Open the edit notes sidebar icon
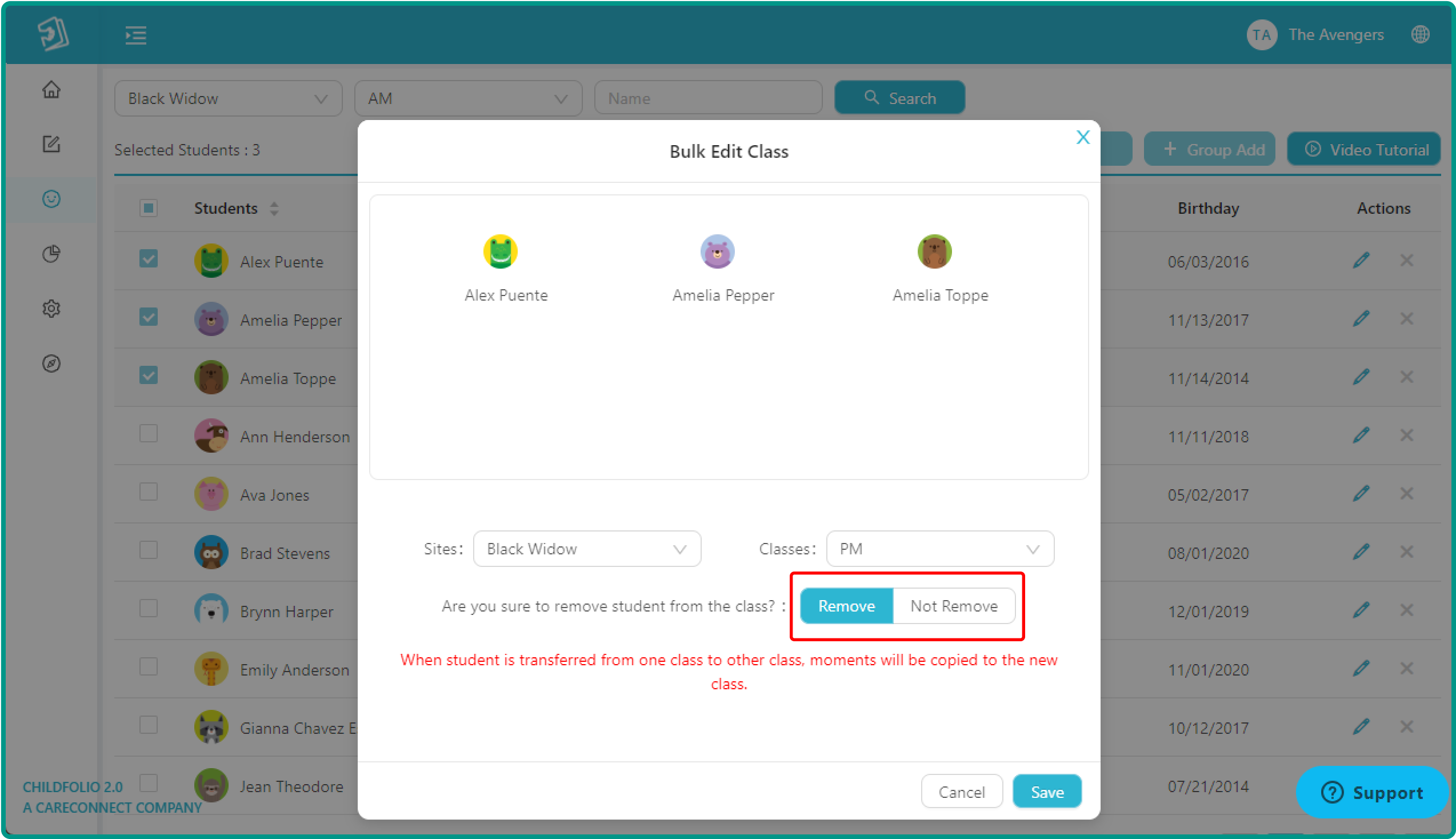1456x839 pixels. (51, 144)
